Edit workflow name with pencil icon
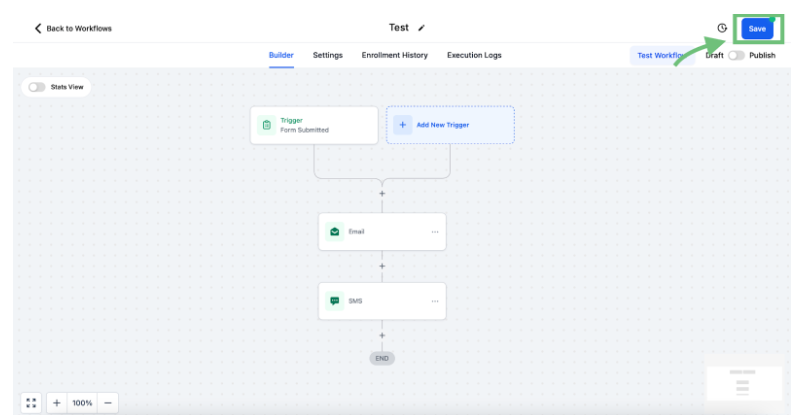The image size is (803, 415). [x=421, y=28]
